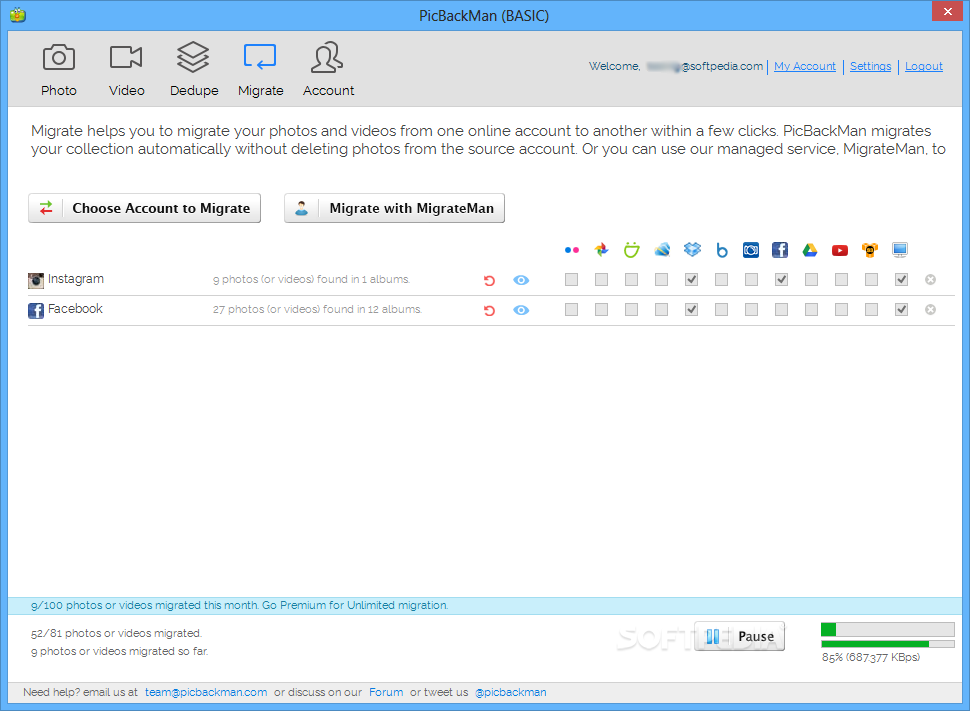This screenshot has width=970, height=711.
Task: View Facebook albums with eye icon
Action: 521,310
